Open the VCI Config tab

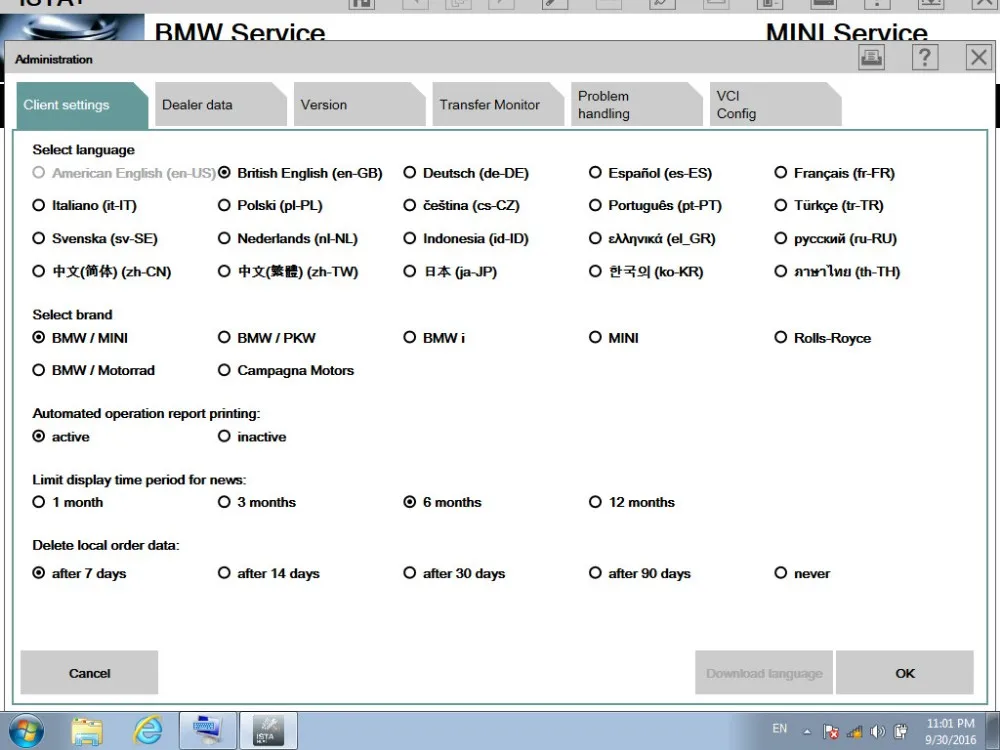pyautogui.click(x=775, y=105)
